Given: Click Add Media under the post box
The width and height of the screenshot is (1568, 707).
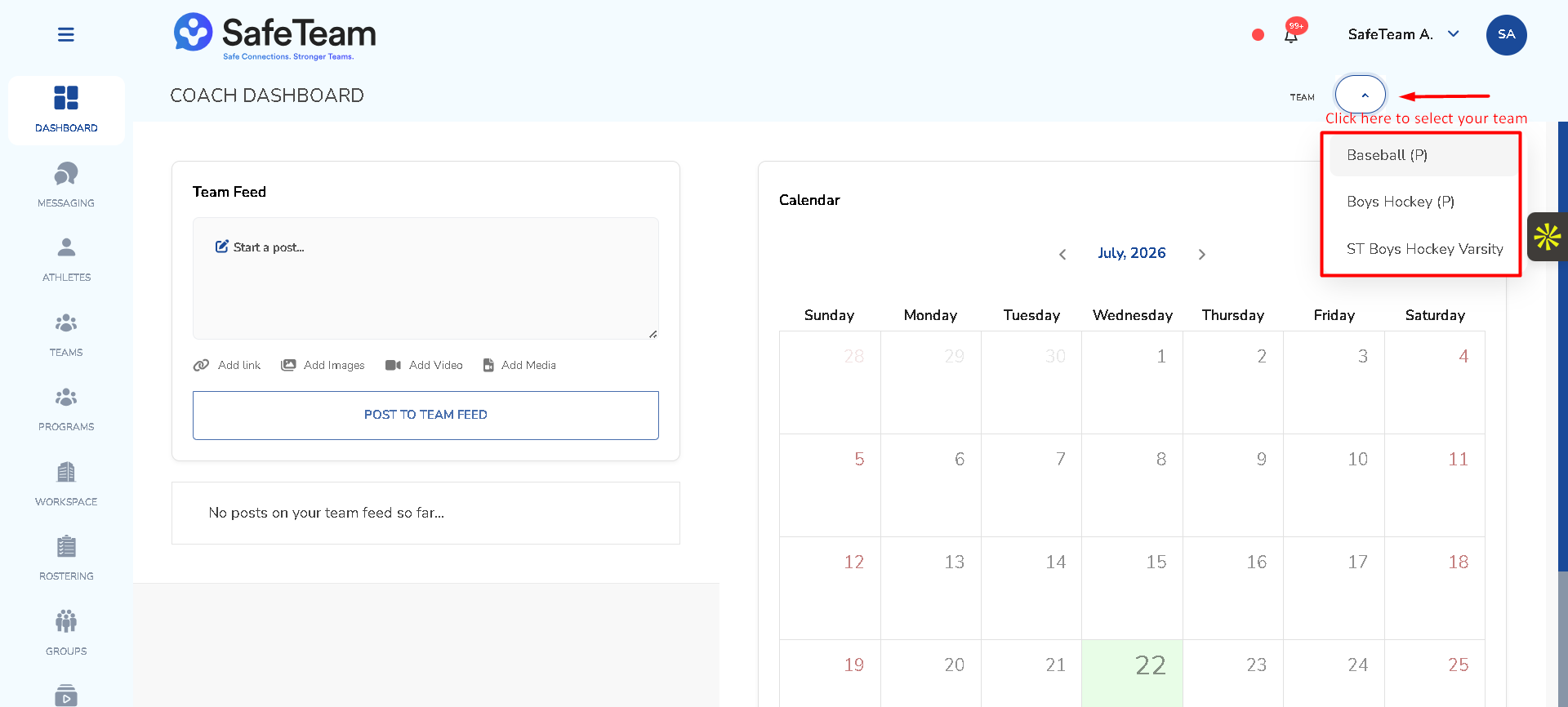Looking at the screenshot, I should coord(519,365).
